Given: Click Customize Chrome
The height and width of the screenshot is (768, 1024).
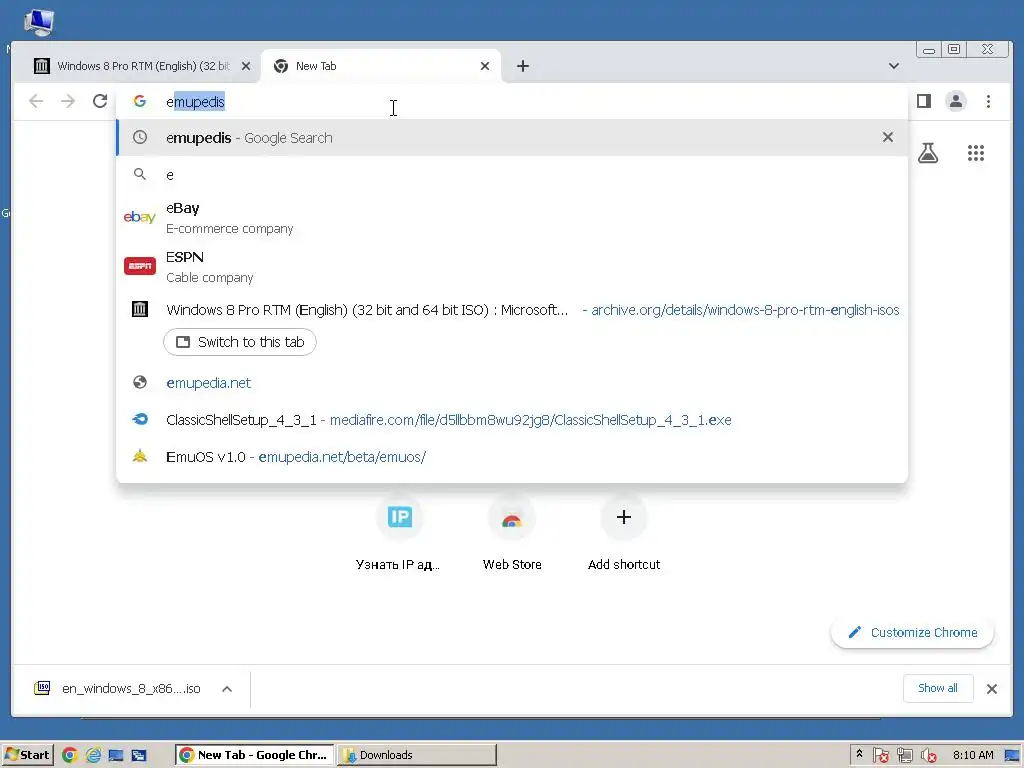Looking at the screenshot, I should [x=912, y=632].
